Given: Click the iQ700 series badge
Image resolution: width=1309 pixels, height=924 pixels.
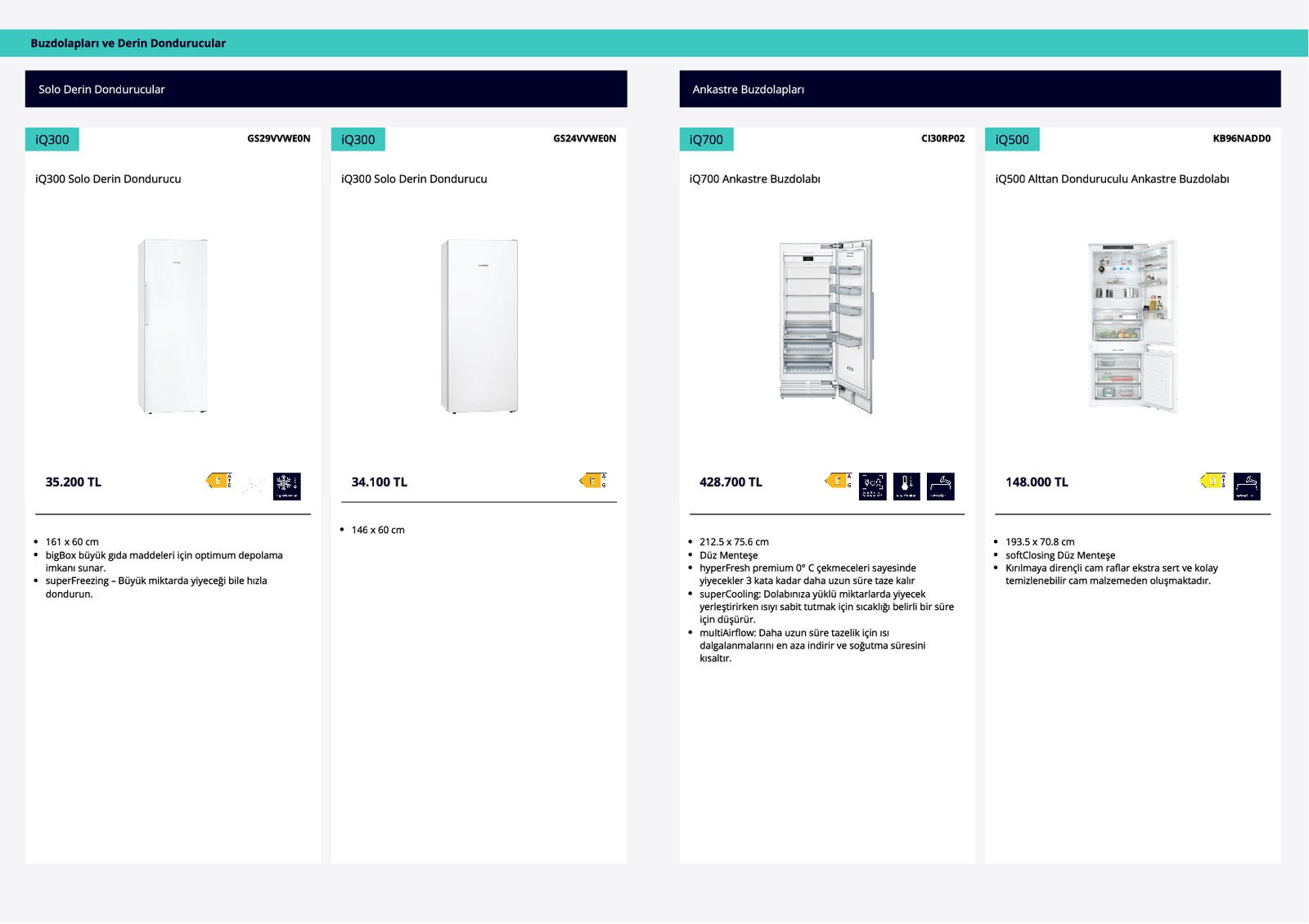Looking at the screenshot, I should [706, 140].
